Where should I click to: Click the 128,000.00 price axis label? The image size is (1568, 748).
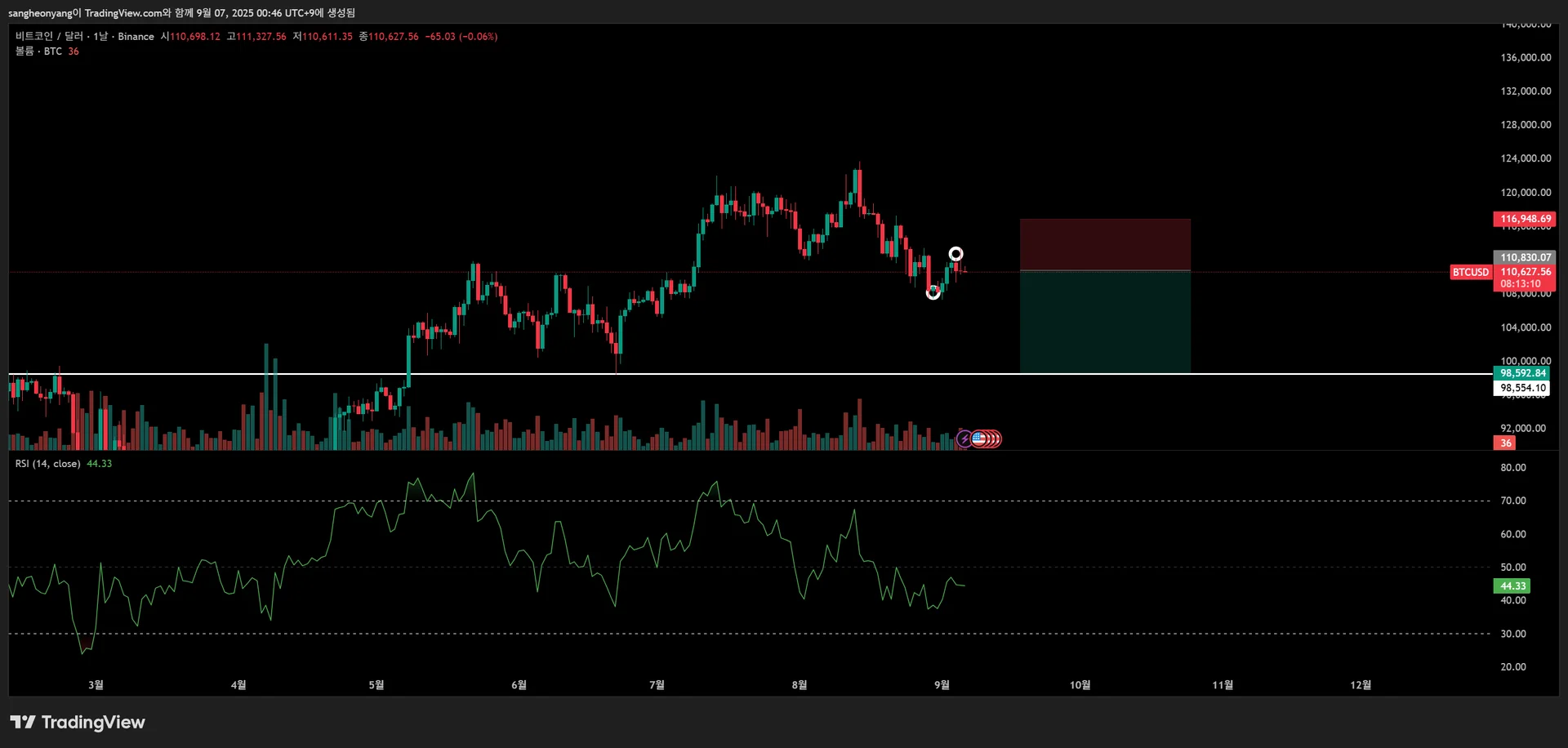click(1526, 124)
